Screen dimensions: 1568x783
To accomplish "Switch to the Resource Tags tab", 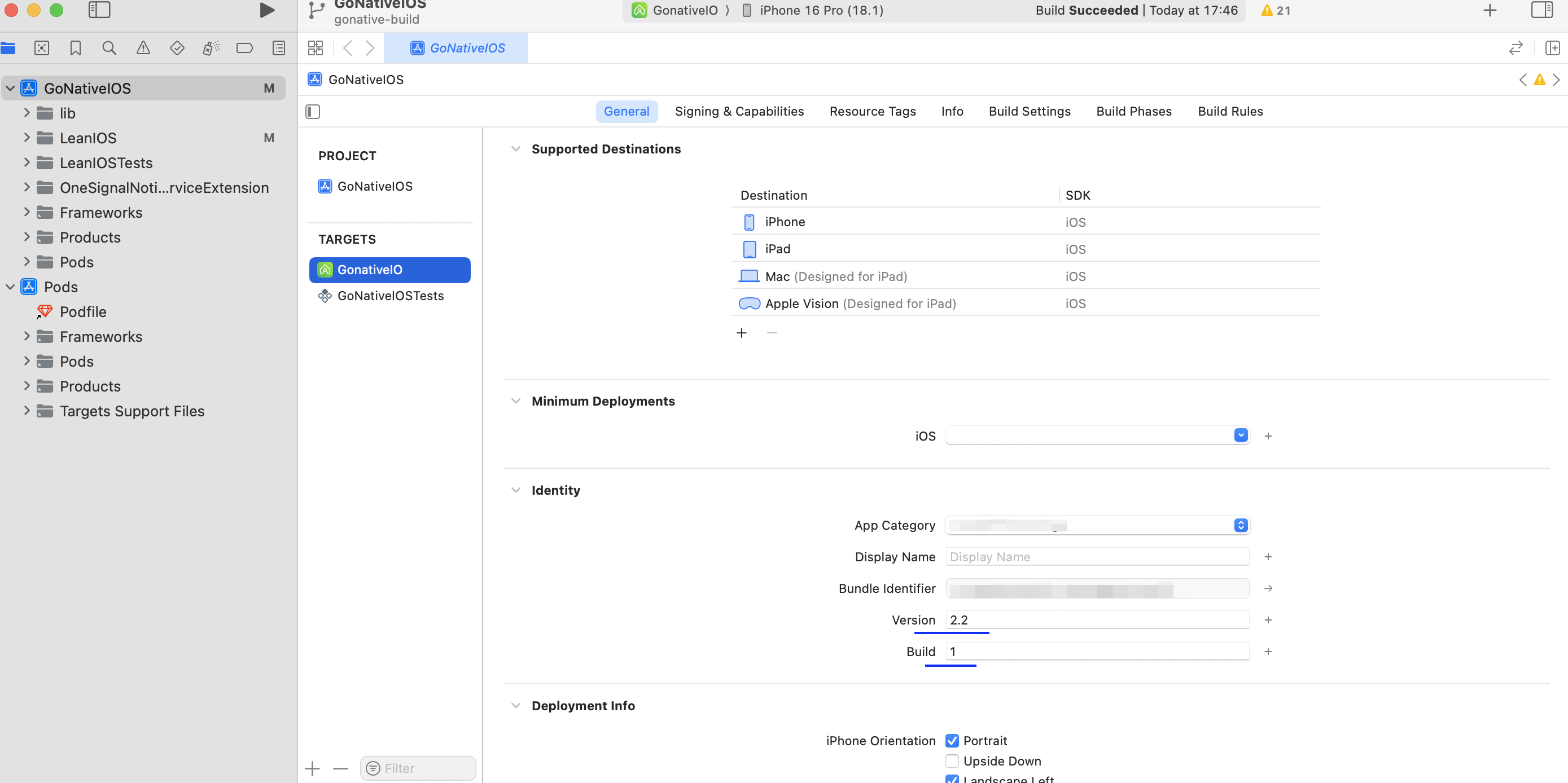I will pos(872,111).
